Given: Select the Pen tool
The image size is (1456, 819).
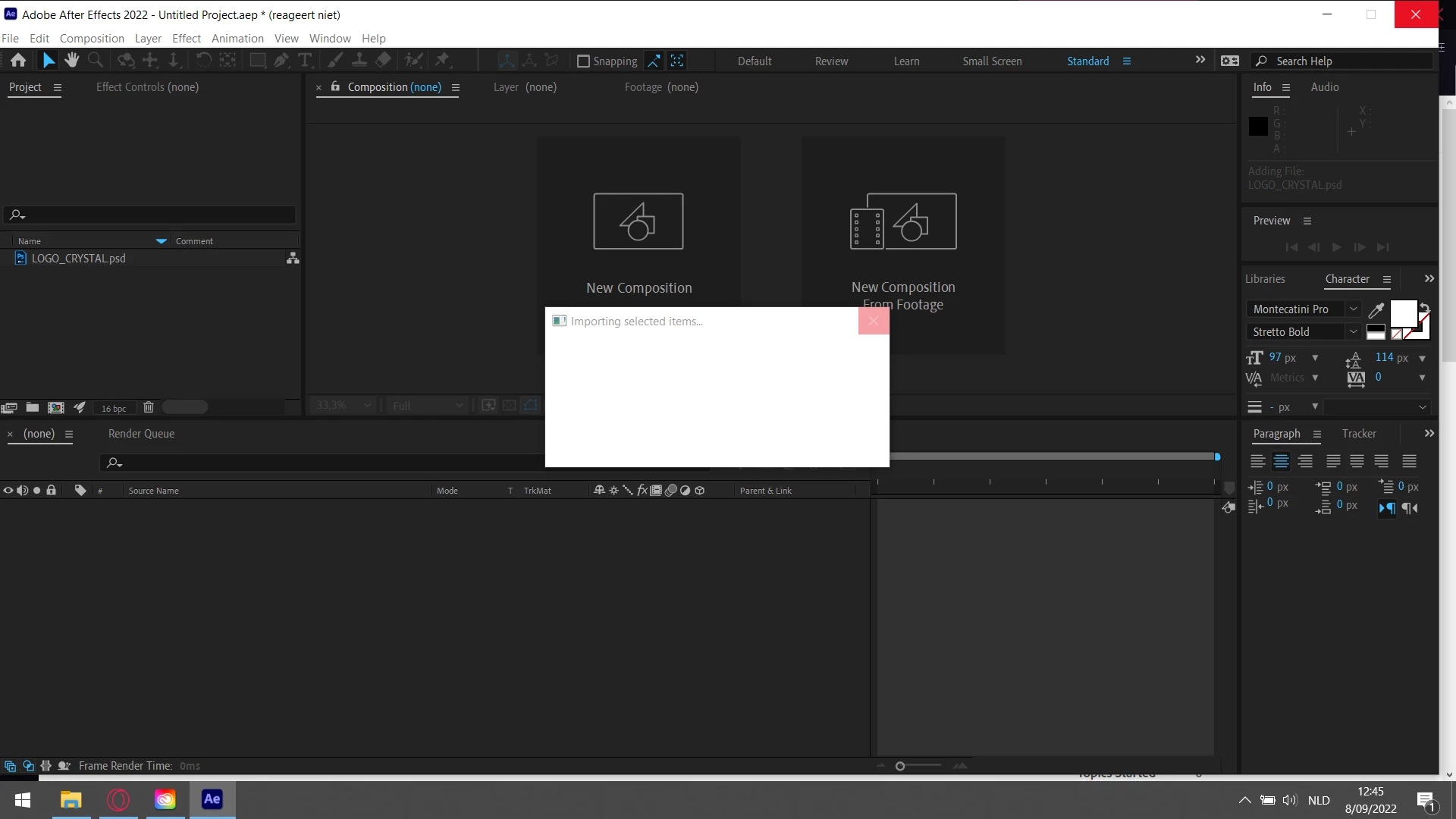Looking at the screenshot, I should (x=281, y=61).
